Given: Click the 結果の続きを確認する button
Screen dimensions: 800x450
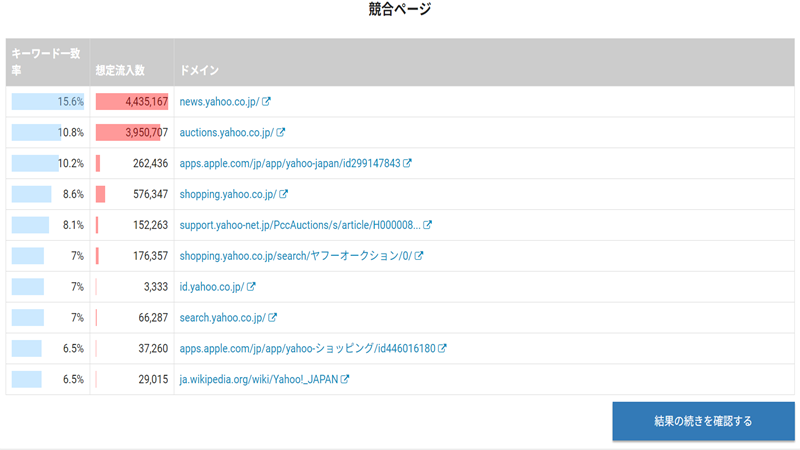Looking at the screenshot, I should [x=704, y=421].
